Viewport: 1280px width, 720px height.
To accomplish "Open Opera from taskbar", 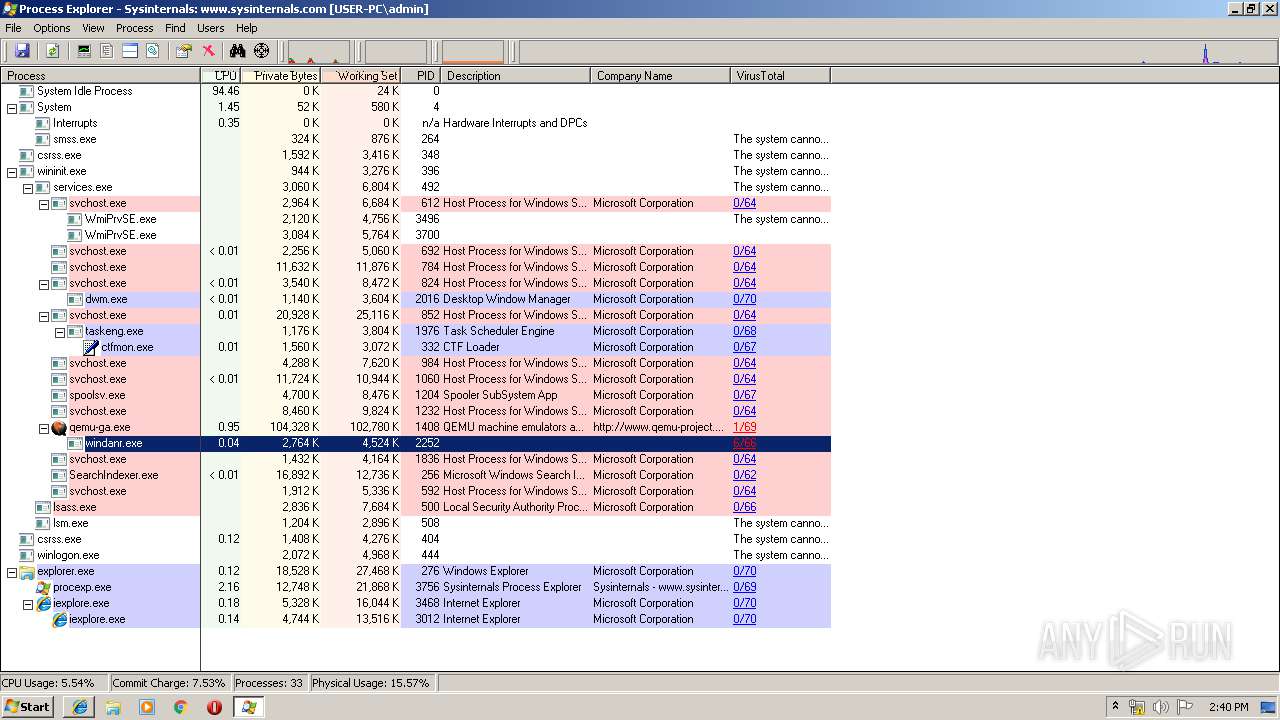I will (x=214, y=707).
